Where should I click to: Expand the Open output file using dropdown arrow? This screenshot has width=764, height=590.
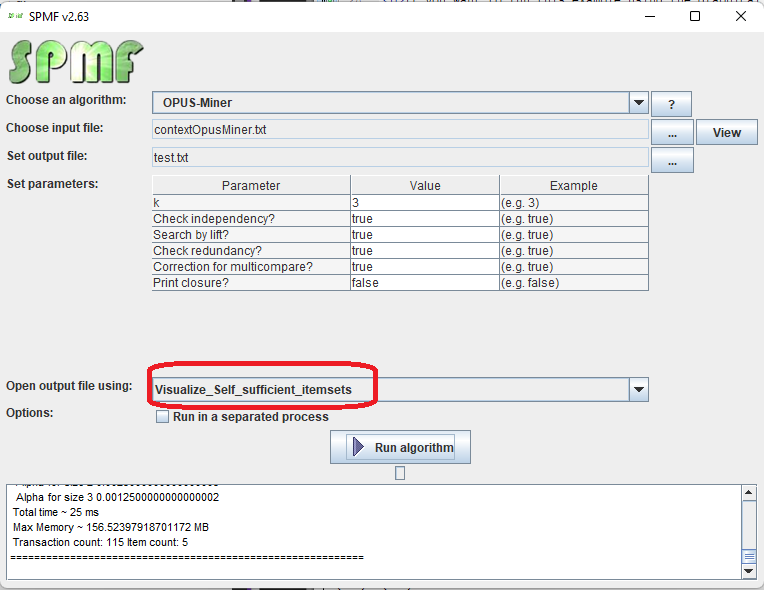(x=638, y=389)
